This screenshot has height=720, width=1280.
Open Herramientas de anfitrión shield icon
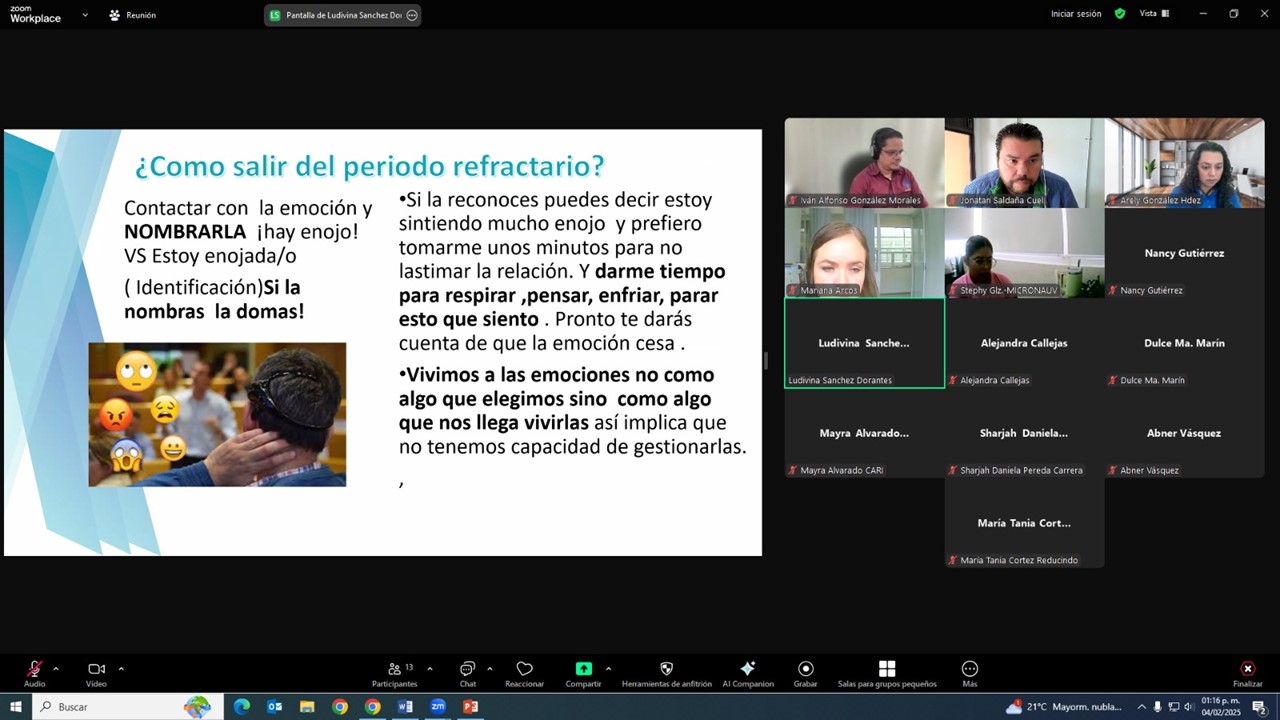click(666, 669)
